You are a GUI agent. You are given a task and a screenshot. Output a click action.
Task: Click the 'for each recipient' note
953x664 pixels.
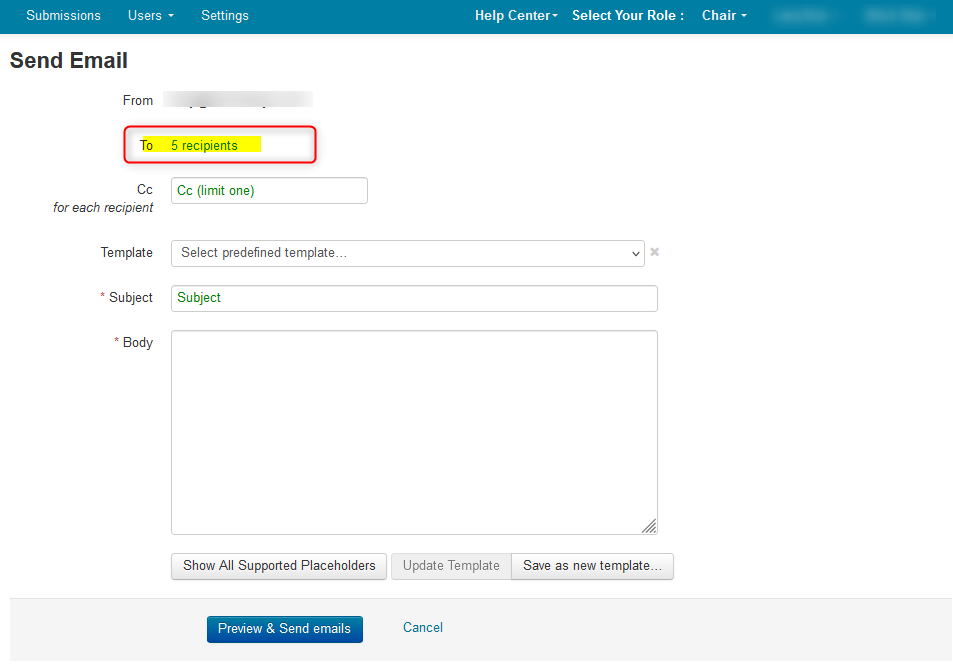tap(103, 207)
